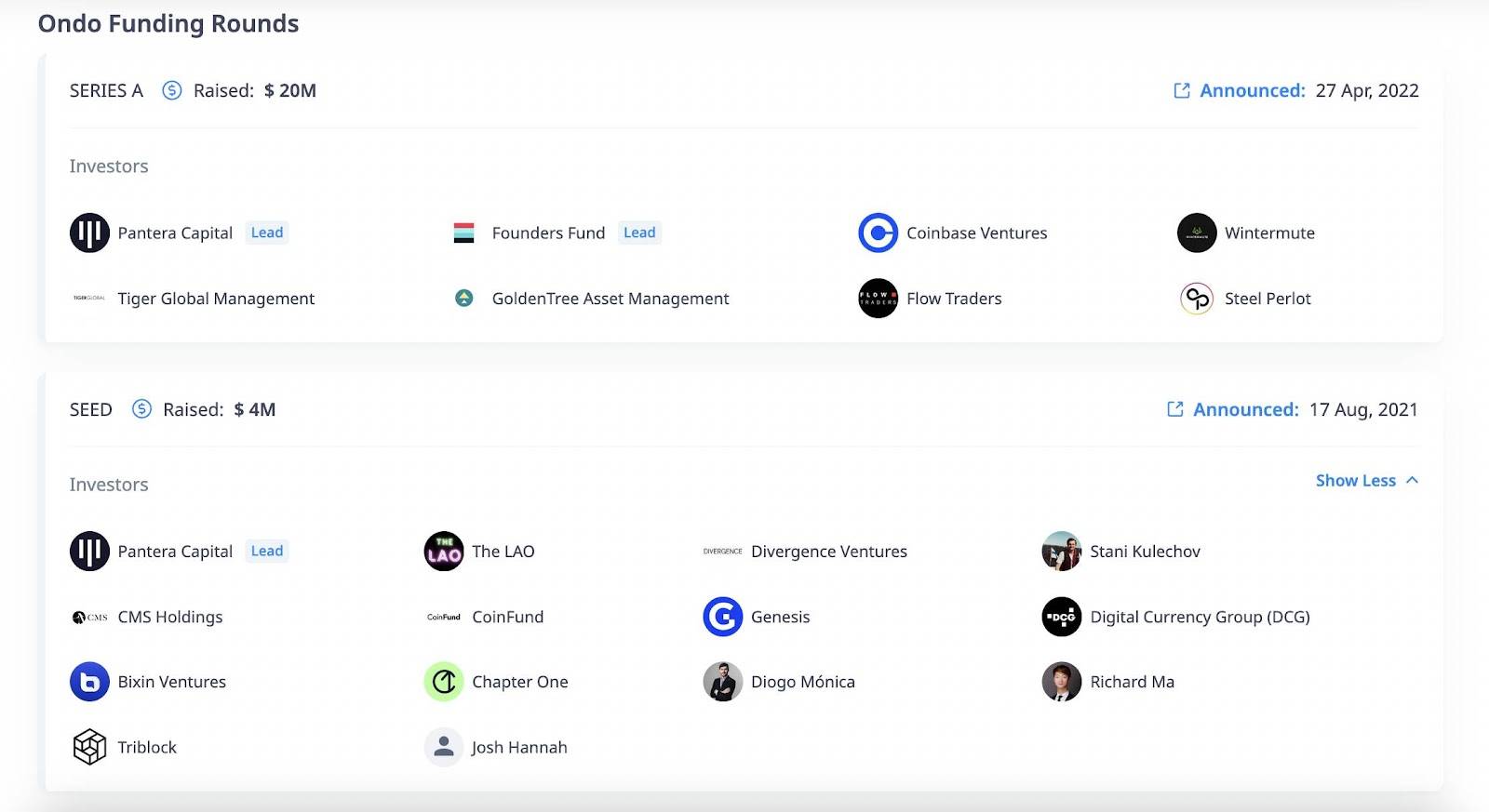
Task: Click Tiger Global Management text
Action: 216,299
